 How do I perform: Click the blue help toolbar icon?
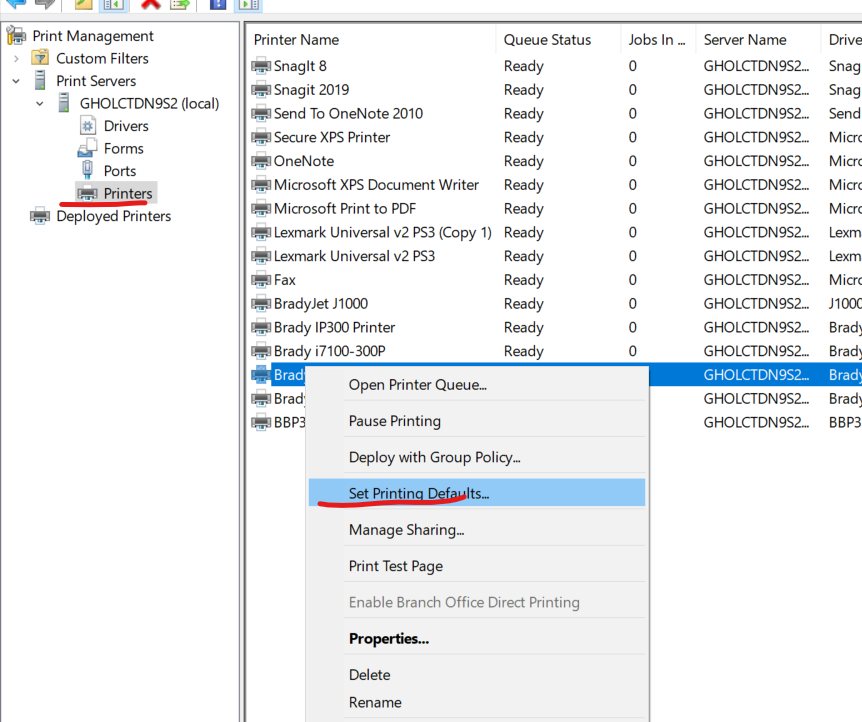217,3
